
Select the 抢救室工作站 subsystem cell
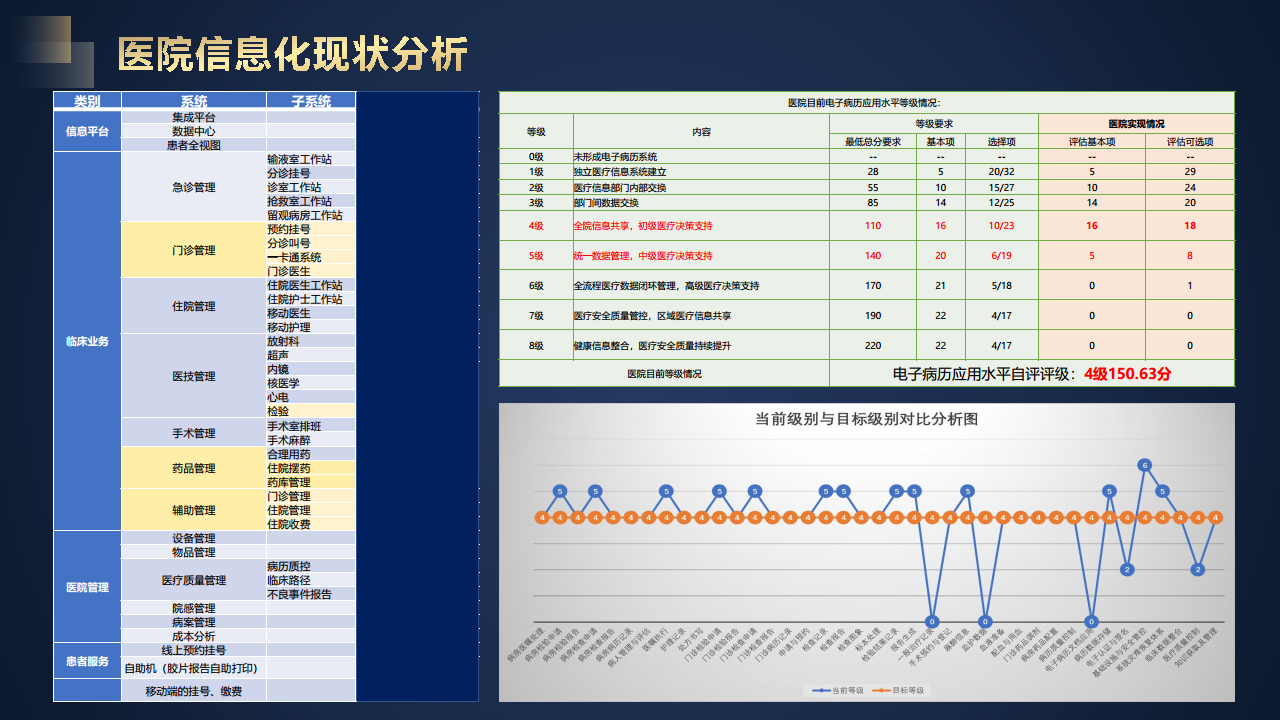[x=311, y=201]
